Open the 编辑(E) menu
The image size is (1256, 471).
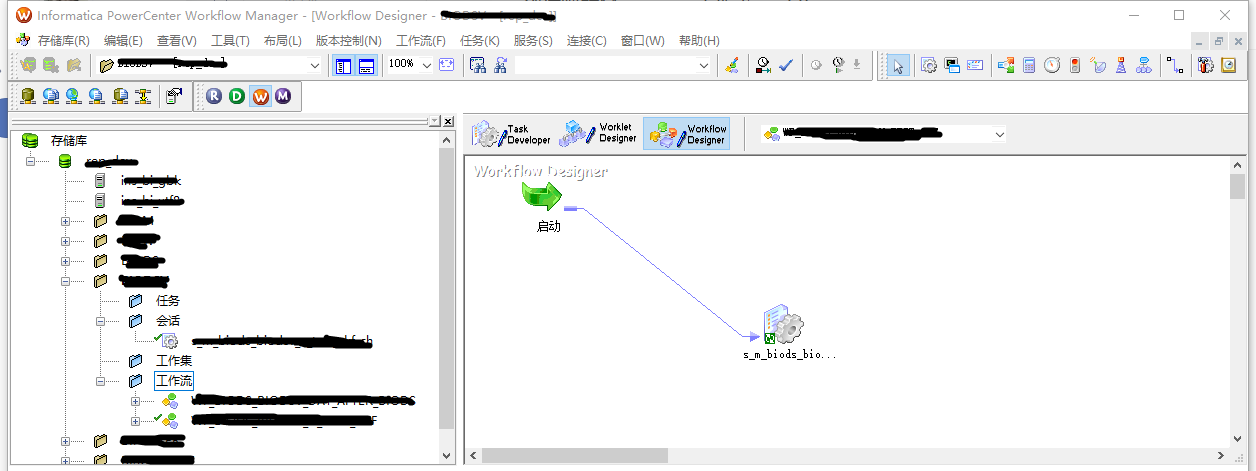click(123, 41)
